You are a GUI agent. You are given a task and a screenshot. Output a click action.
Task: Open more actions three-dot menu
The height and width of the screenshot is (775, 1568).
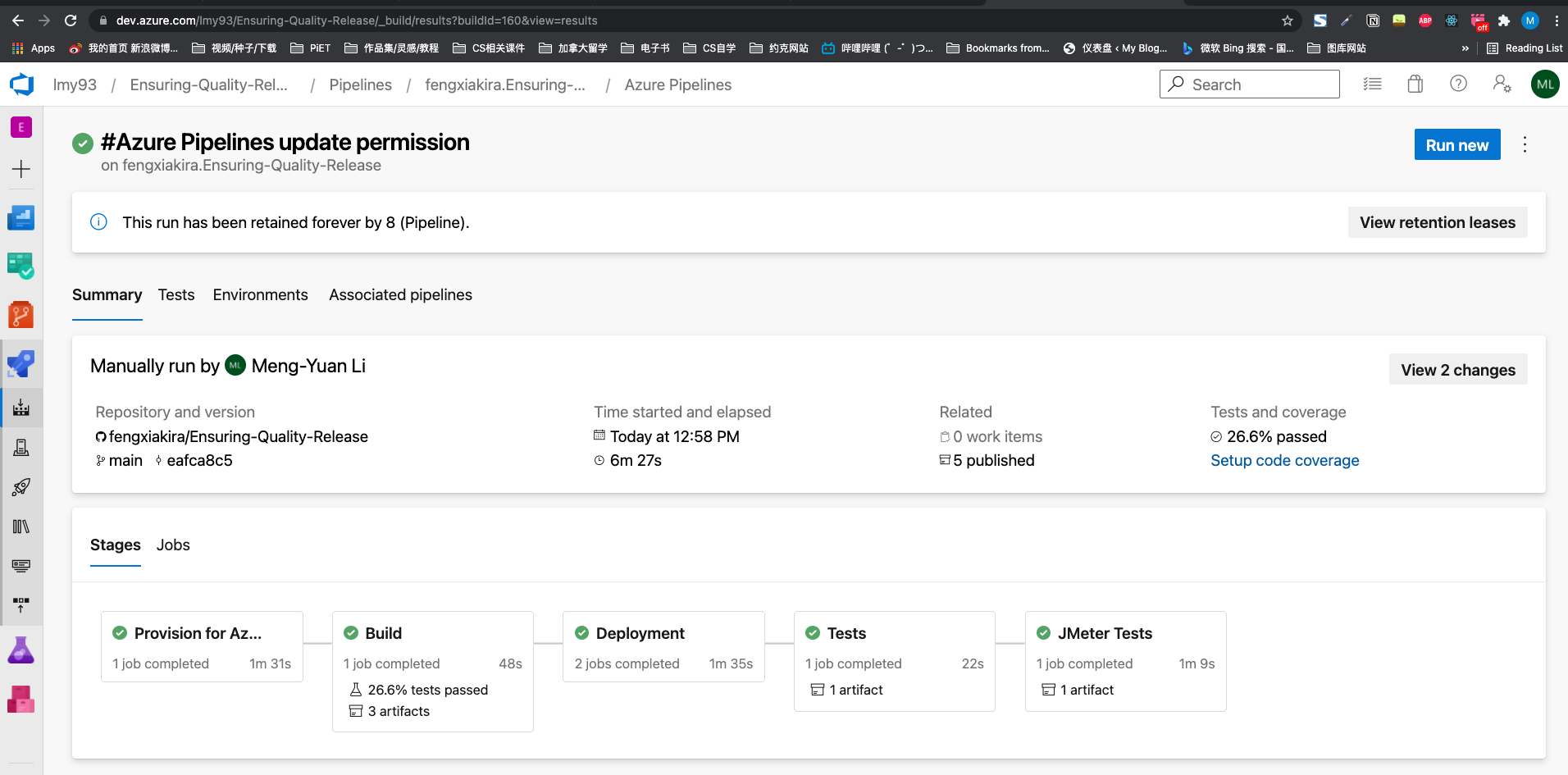[1525, 144]
